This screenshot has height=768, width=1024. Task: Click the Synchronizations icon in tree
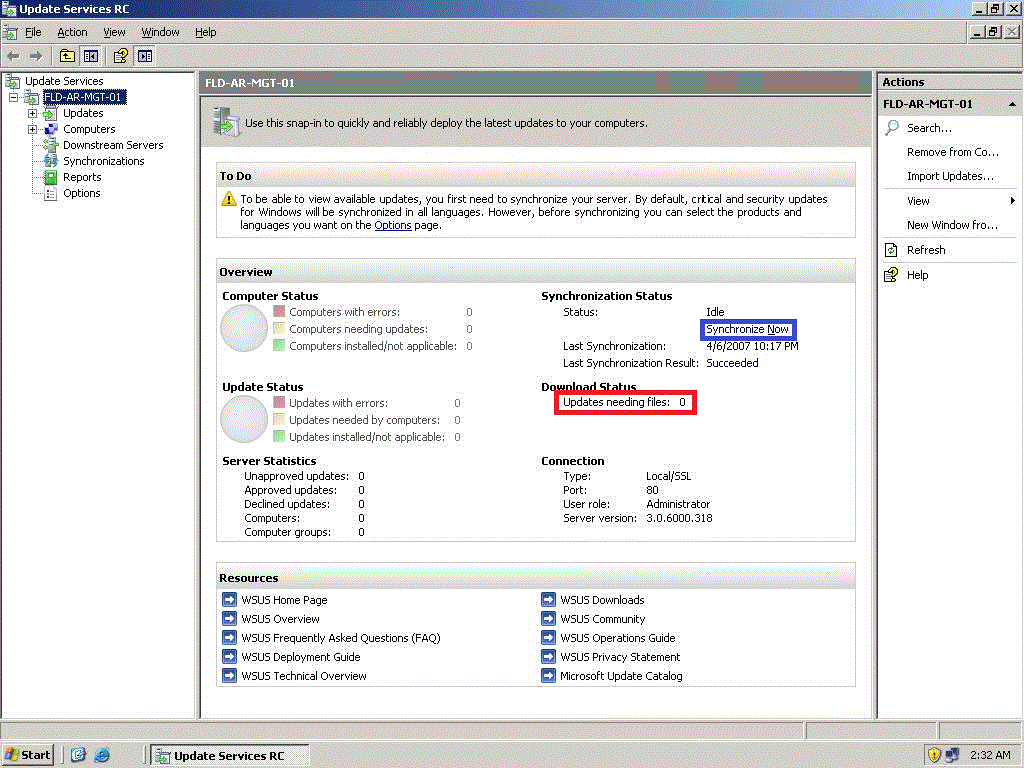[x=50, y=161]
